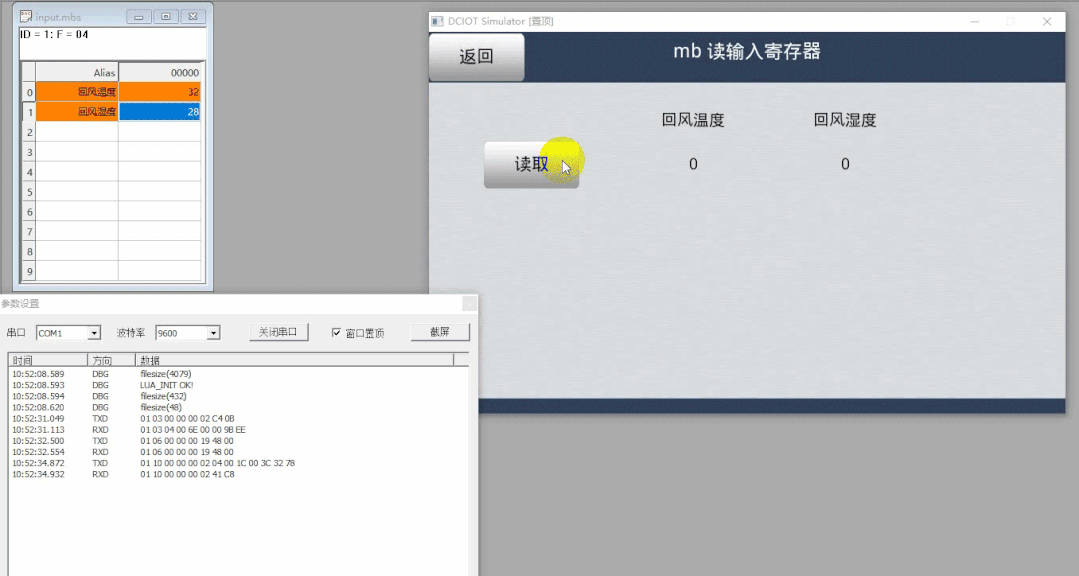Click the 时间 column header in the log
1079x576 pixels.
tap(47, 360)
